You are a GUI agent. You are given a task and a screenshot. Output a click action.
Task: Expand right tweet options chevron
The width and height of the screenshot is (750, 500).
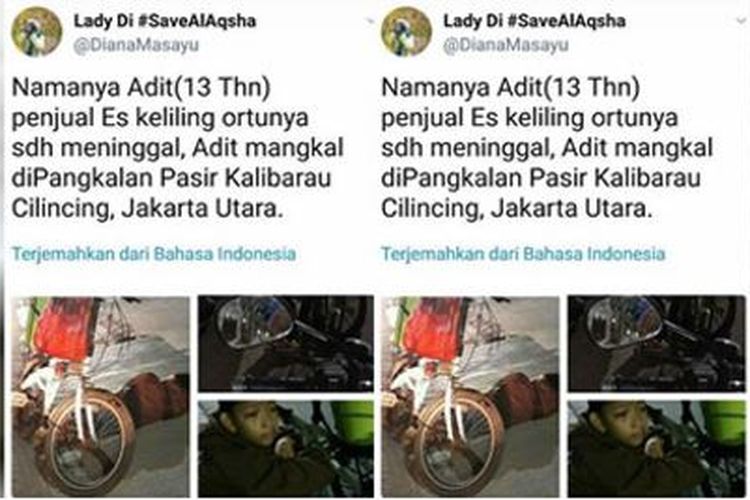pyautogui.click(x=741, y=21)
